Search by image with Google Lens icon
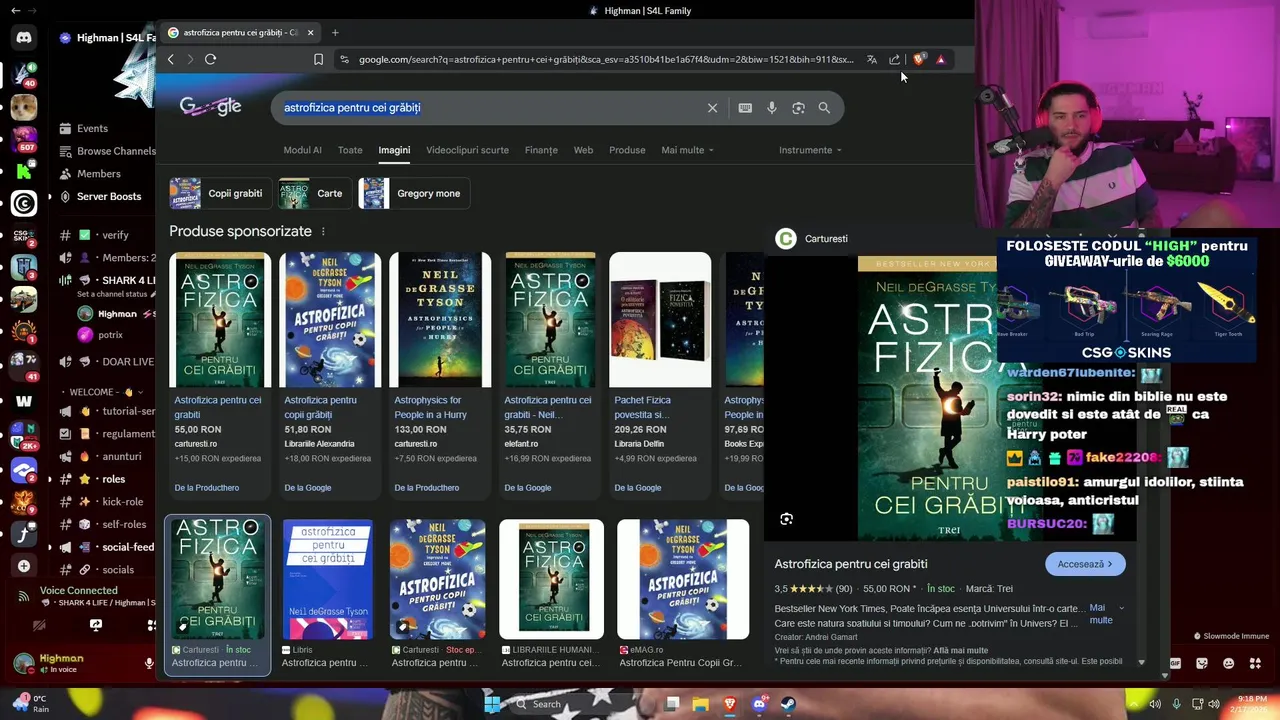Viewport: 1280px width, 720px height. pyautogui.click(x=798, y=108)
